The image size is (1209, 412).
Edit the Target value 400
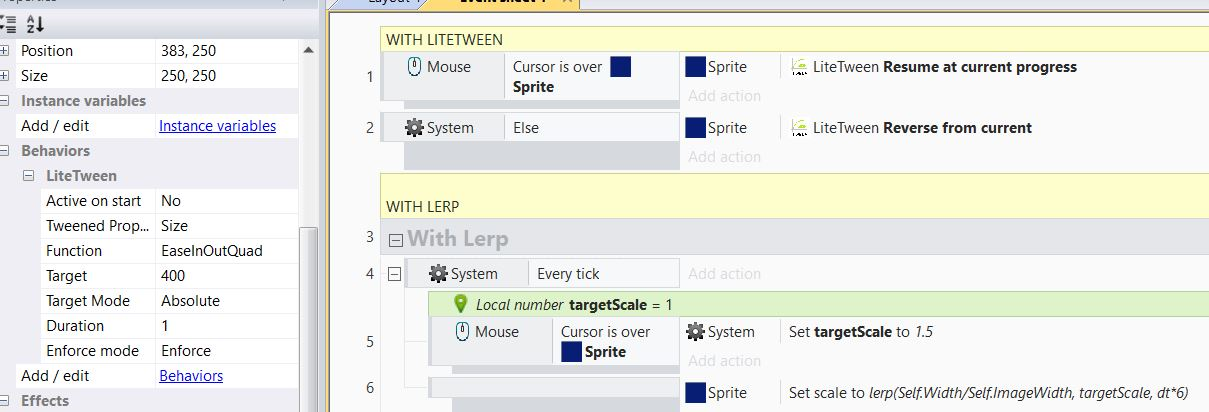(226, 276)
